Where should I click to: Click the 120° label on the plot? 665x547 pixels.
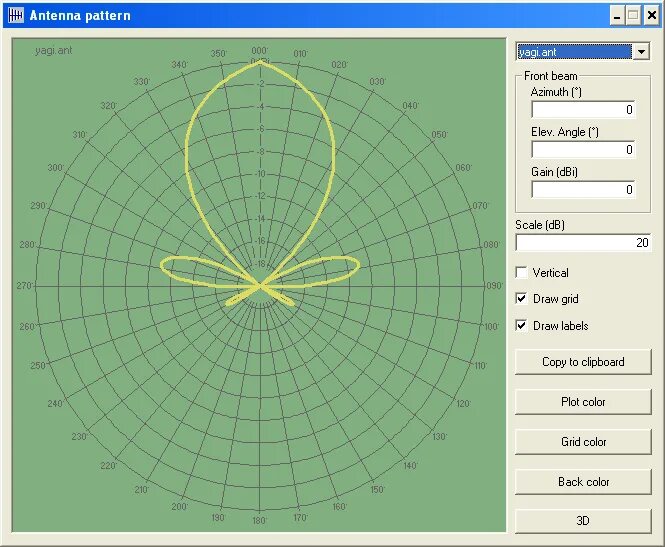(463, 404)
